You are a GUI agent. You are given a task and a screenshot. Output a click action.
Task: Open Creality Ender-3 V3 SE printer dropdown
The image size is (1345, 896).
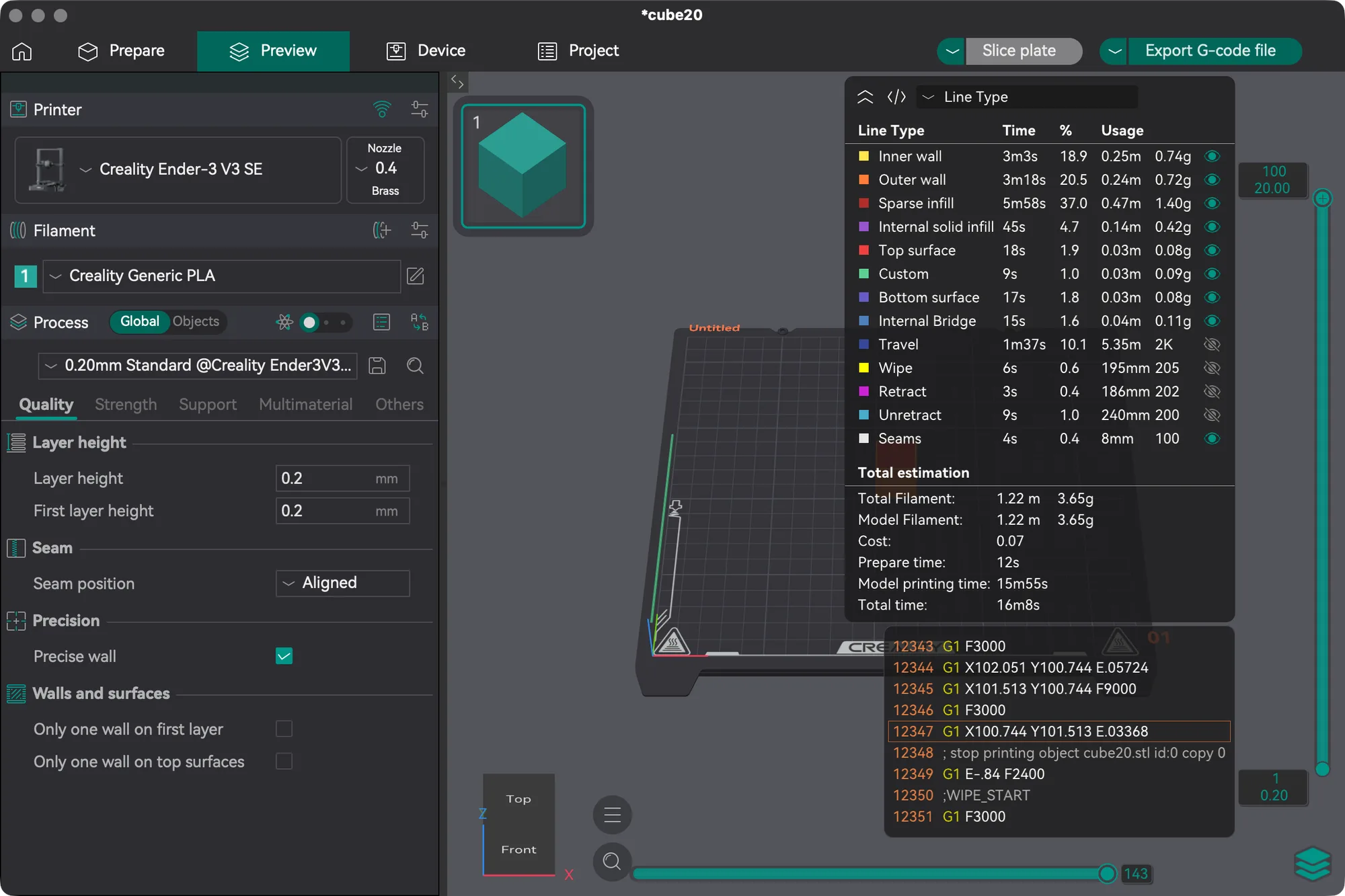(178, 169)
